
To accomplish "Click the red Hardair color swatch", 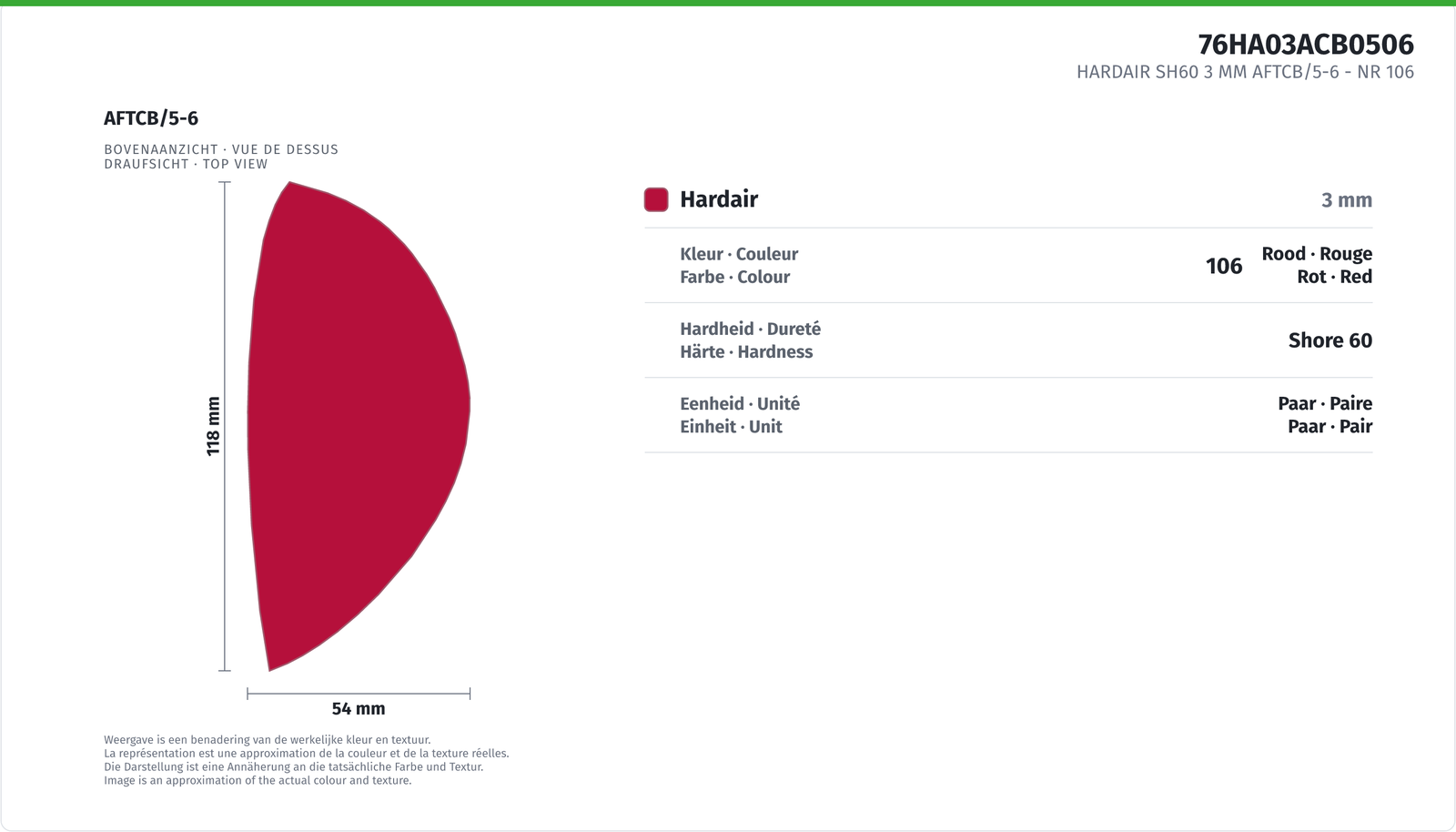I will click(656, 199).
